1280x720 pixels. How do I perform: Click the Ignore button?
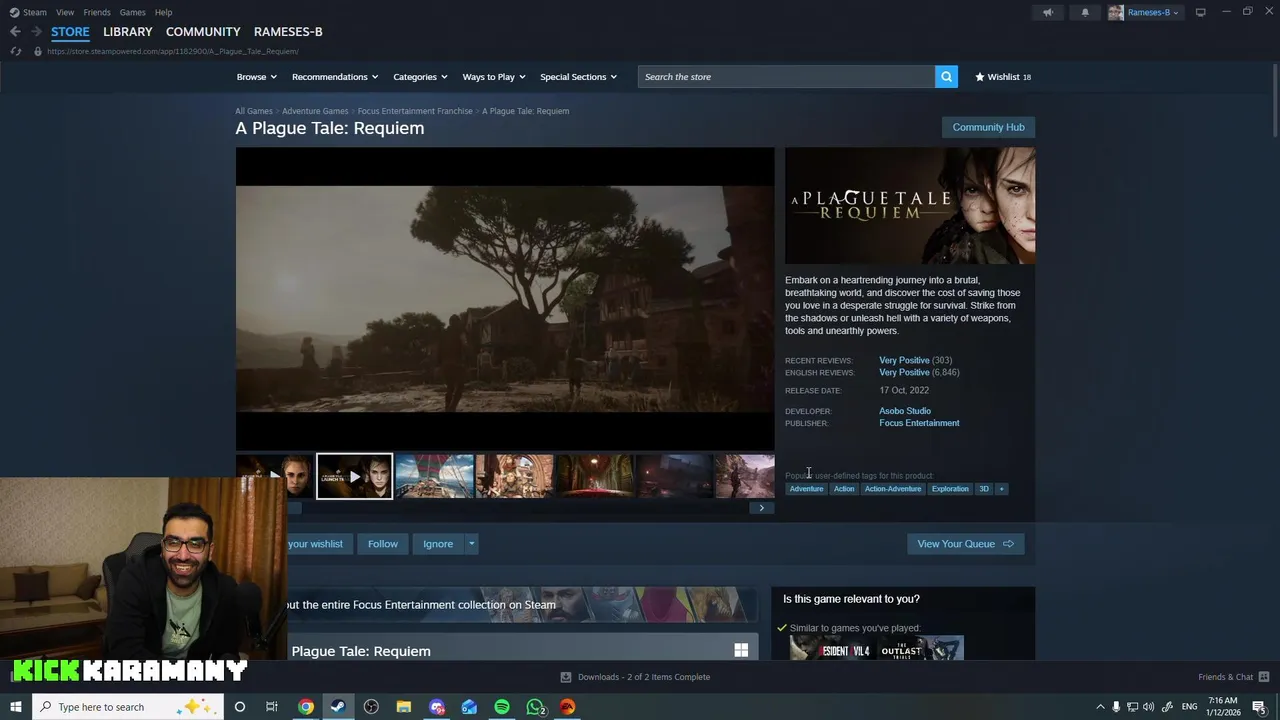point(438,544)
